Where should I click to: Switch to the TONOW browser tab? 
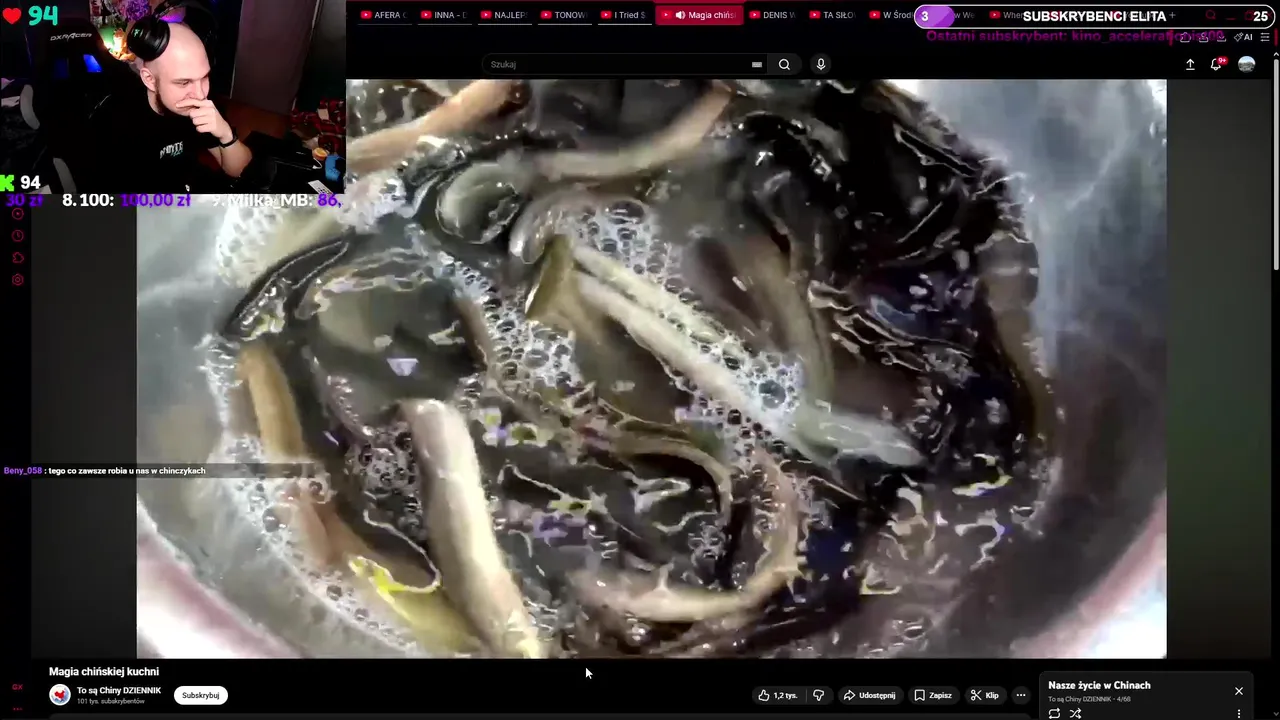(563, 15)
